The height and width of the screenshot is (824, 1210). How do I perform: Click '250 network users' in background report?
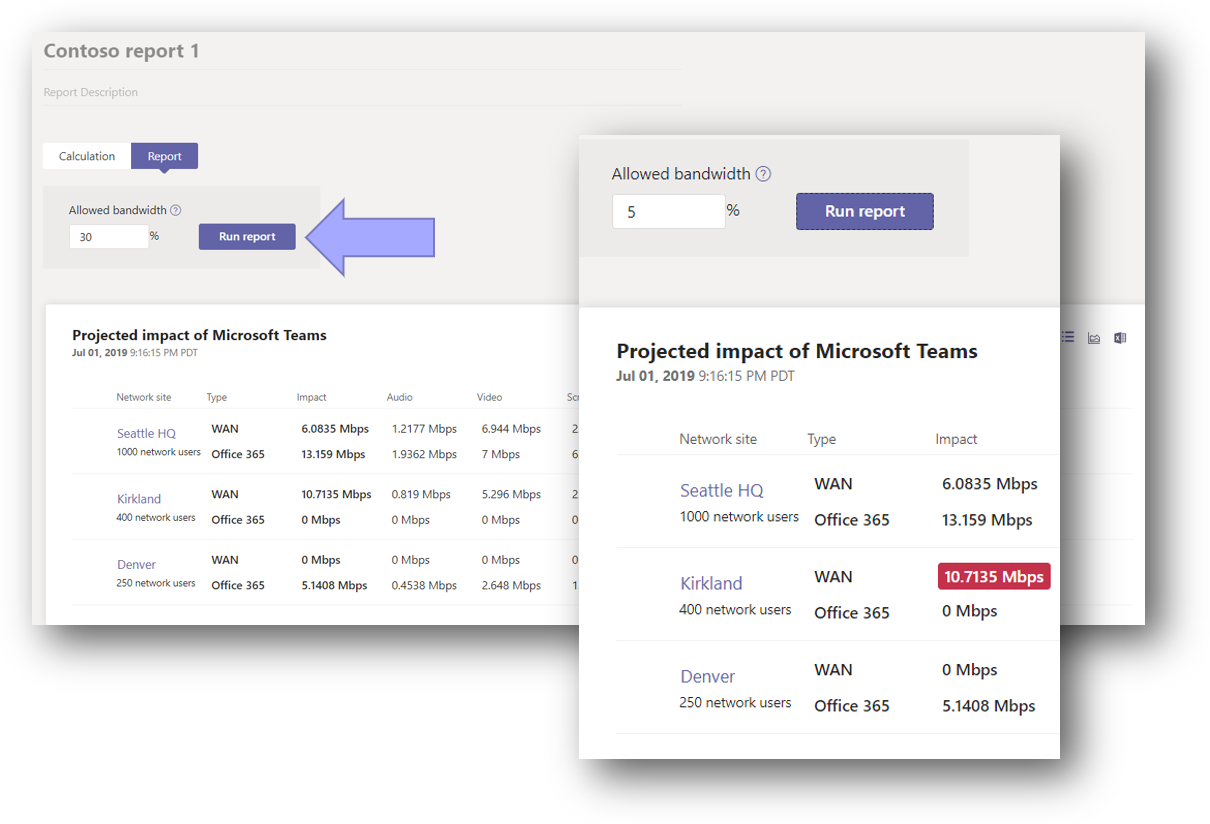156,583
